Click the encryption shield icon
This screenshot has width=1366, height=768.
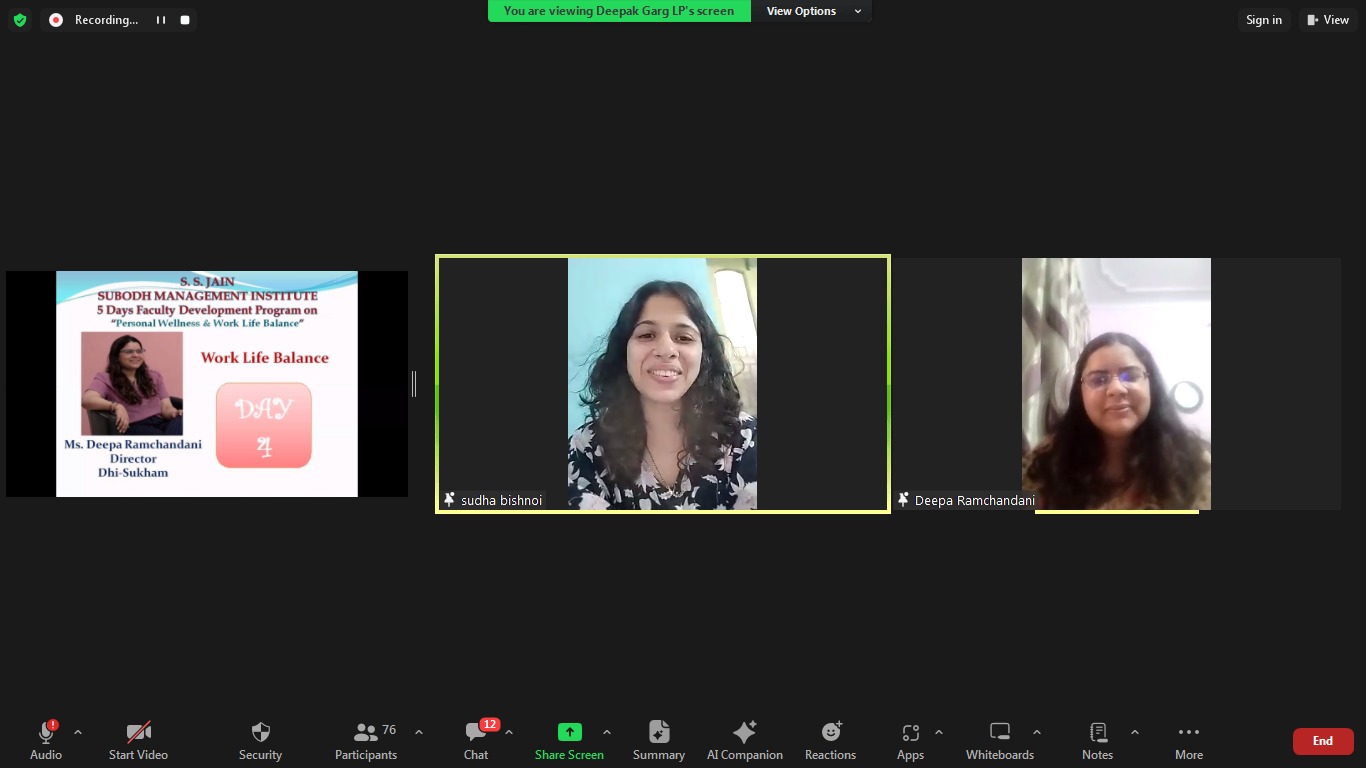point(20,20)
